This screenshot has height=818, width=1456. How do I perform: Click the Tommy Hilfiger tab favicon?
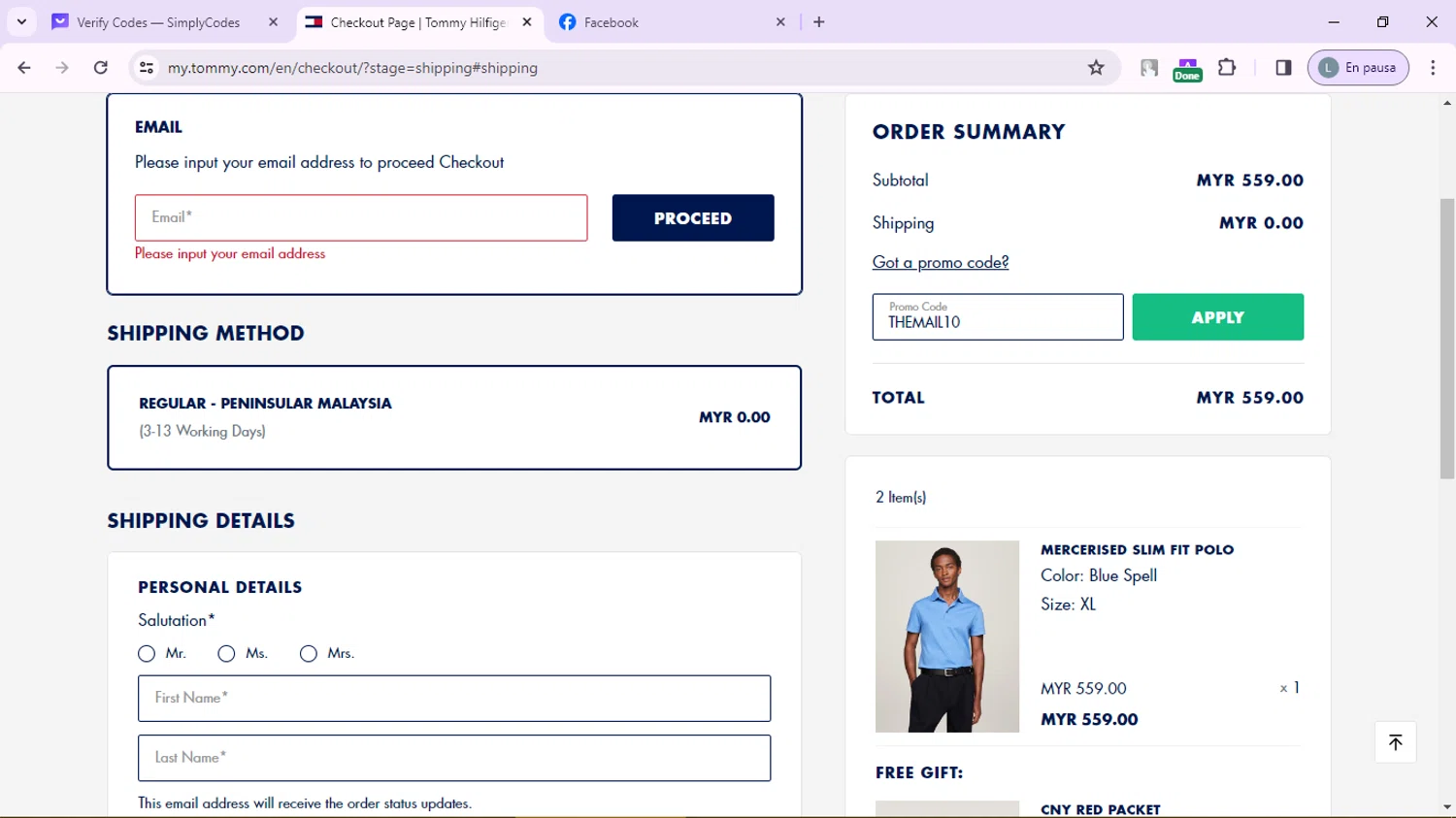click(x=314, y=21)
